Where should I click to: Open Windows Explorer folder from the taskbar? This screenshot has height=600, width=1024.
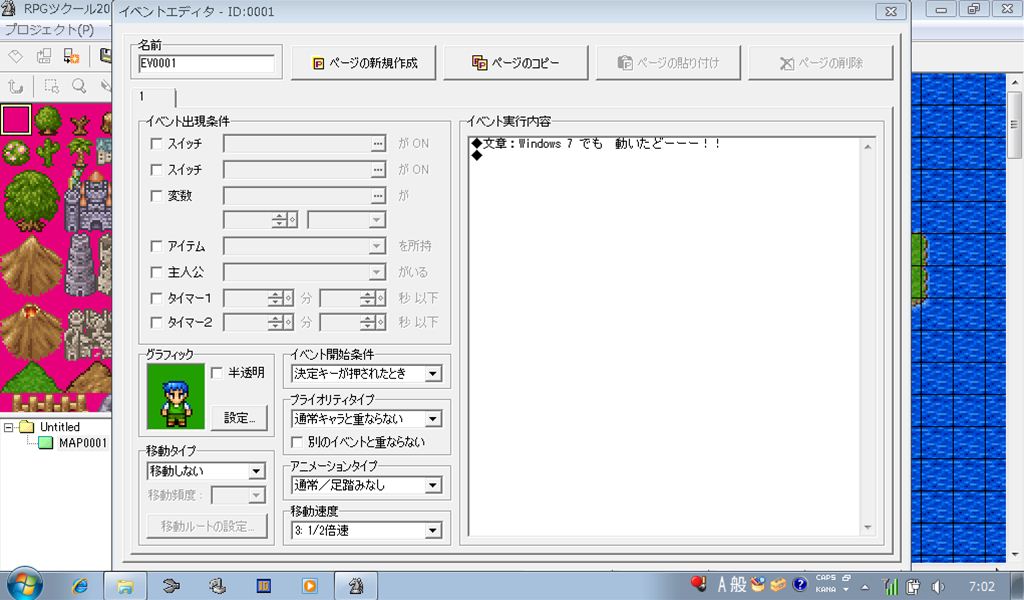click(125, 586)
